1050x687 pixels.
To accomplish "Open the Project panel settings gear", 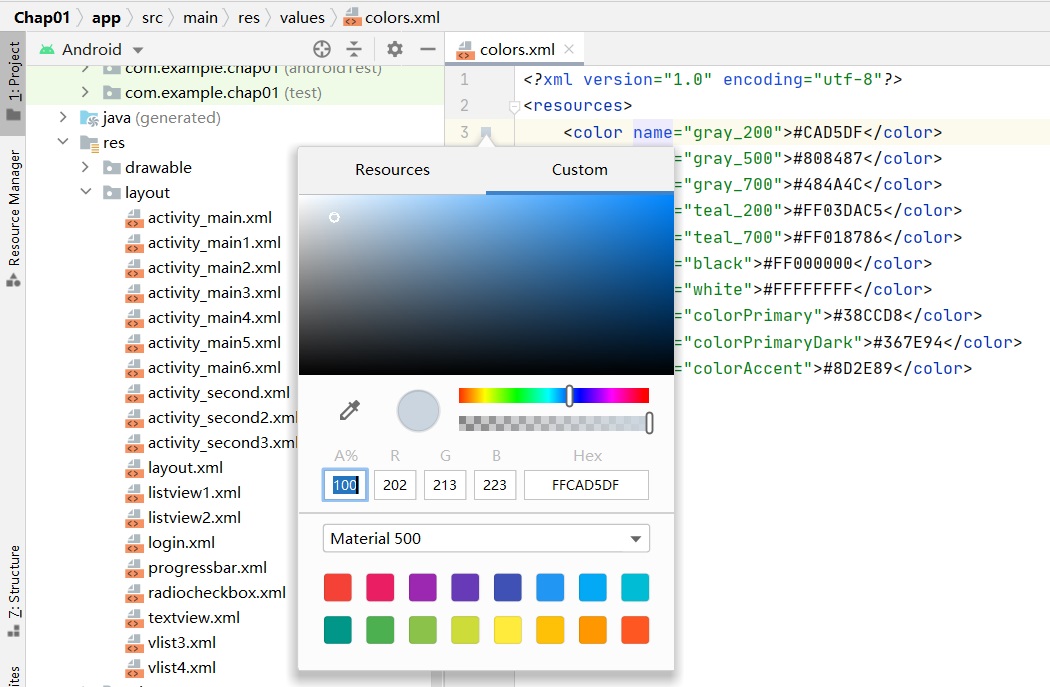I will pyautogui.click(x=395, y=49).
